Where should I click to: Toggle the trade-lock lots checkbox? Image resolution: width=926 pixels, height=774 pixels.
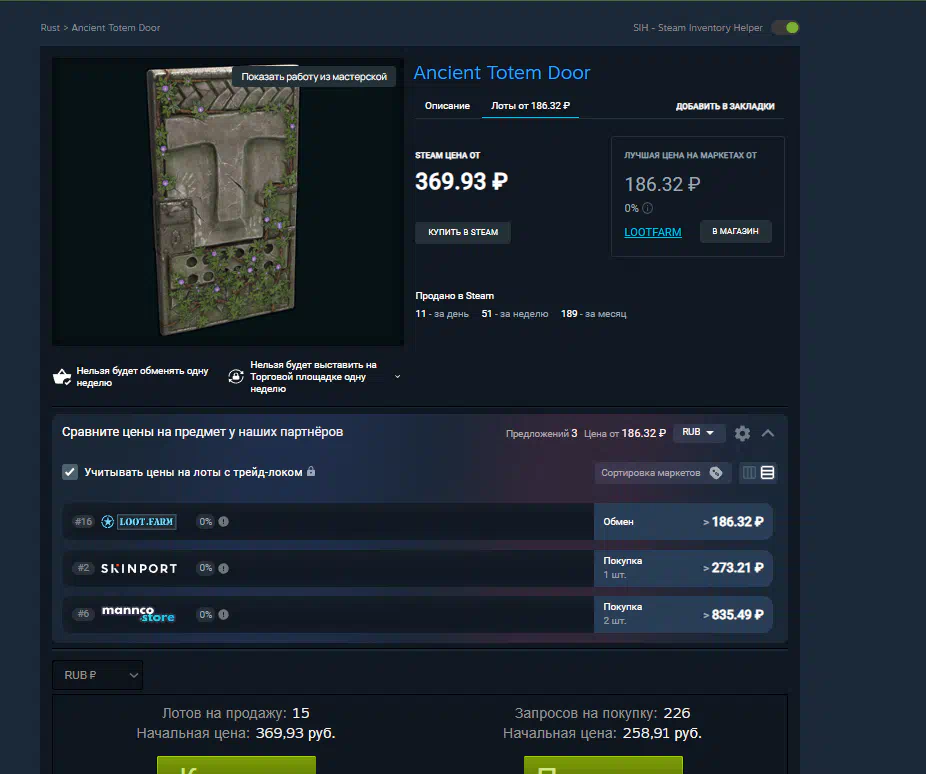(70, 472)
